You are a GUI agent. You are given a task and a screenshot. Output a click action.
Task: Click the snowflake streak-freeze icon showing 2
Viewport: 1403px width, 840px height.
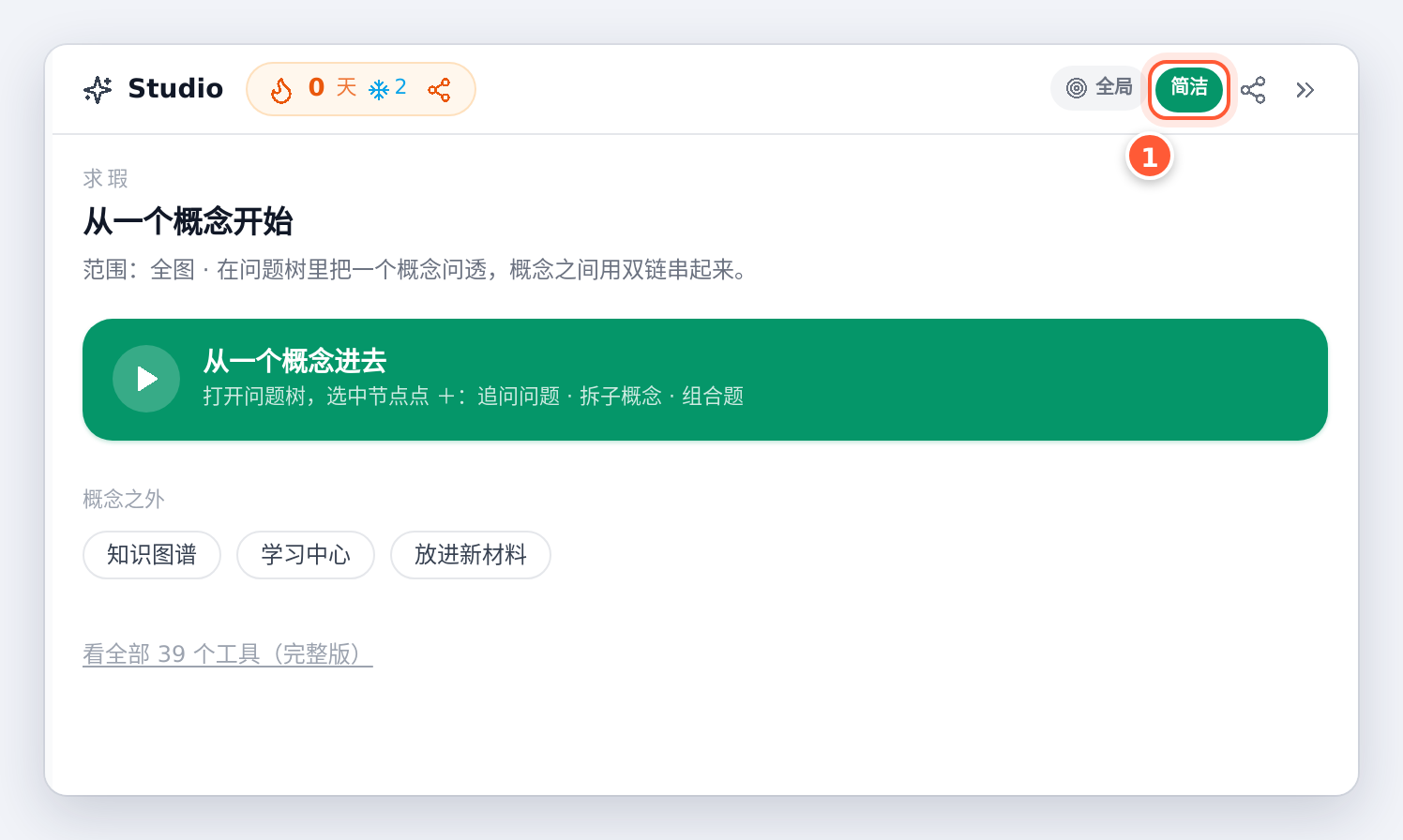pos(387,89)
